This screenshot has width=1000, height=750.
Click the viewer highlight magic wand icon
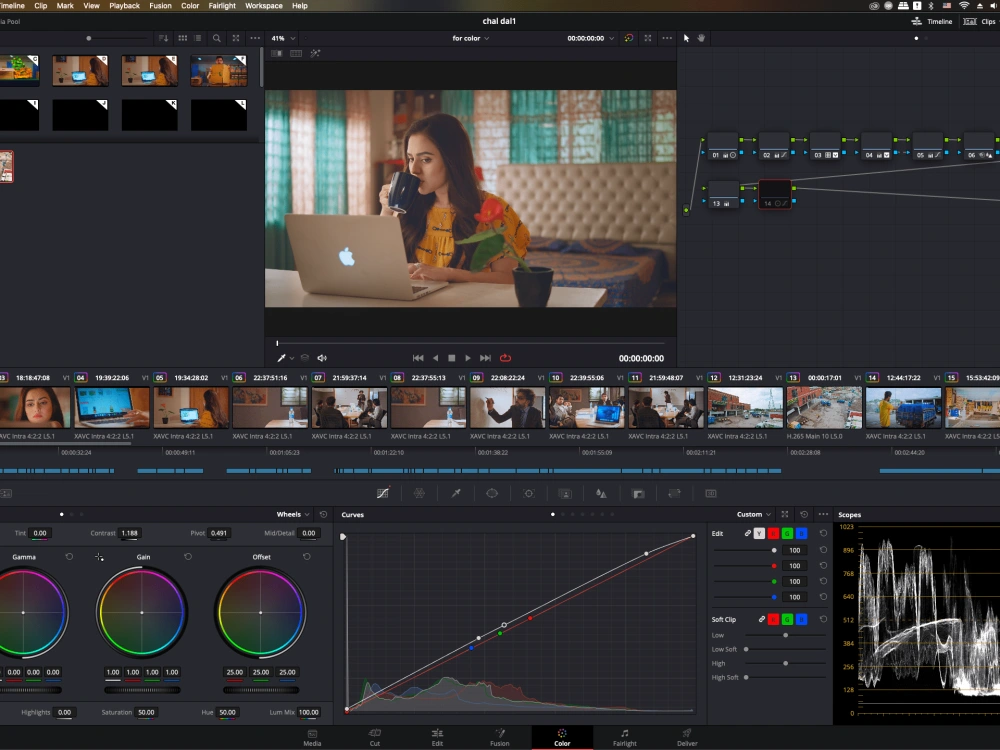[315, 54]
